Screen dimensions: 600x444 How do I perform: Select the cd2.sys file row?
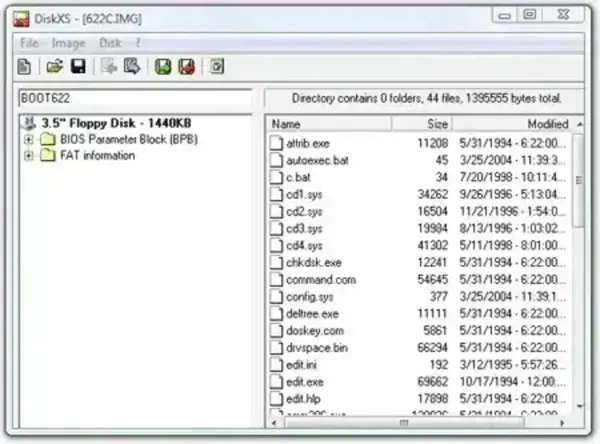click(x=418, y=212)
